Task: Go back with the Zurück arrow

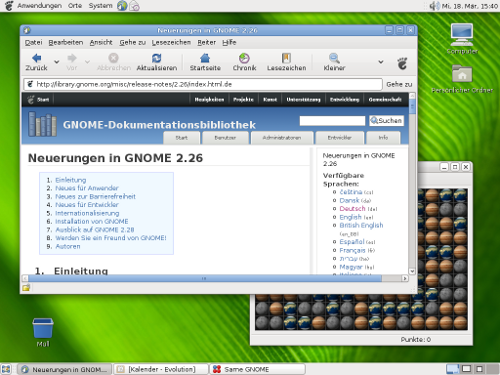Action: [36, 58]
